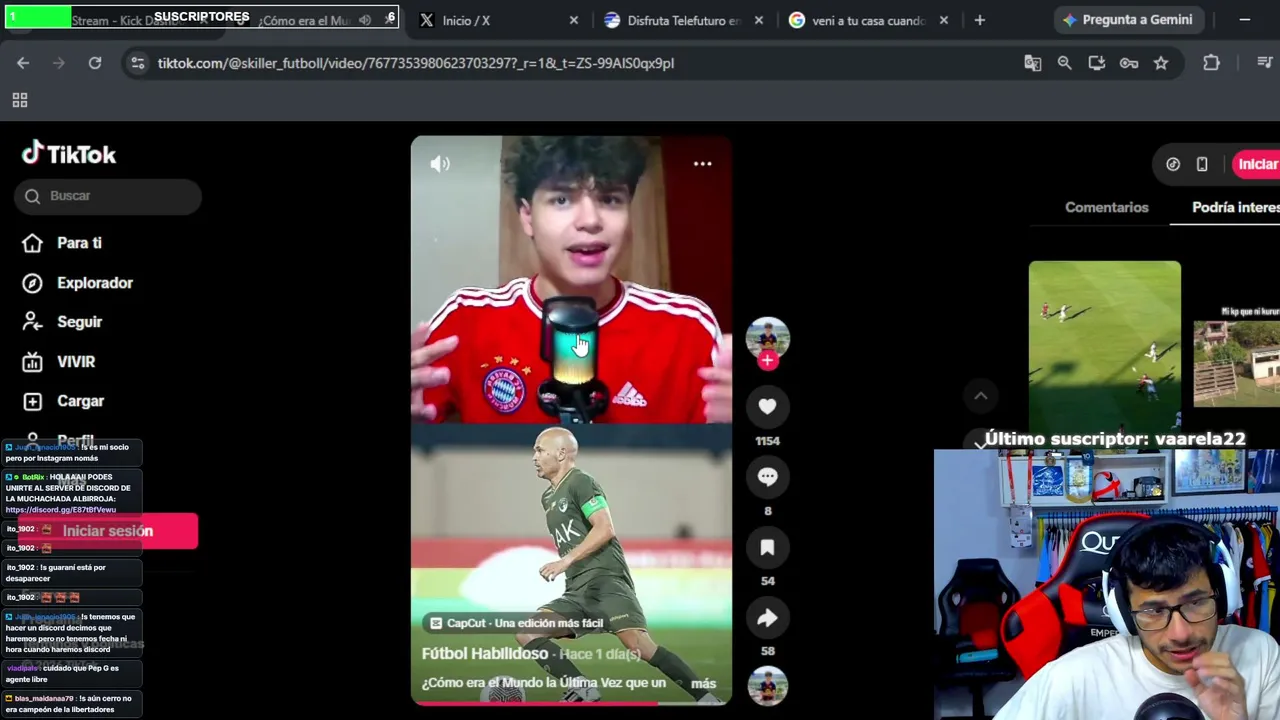Image resolution: width=1280 pixels, height=720 pixels.
Task: Follow the creator with the red plus
Action: [767, 361]
